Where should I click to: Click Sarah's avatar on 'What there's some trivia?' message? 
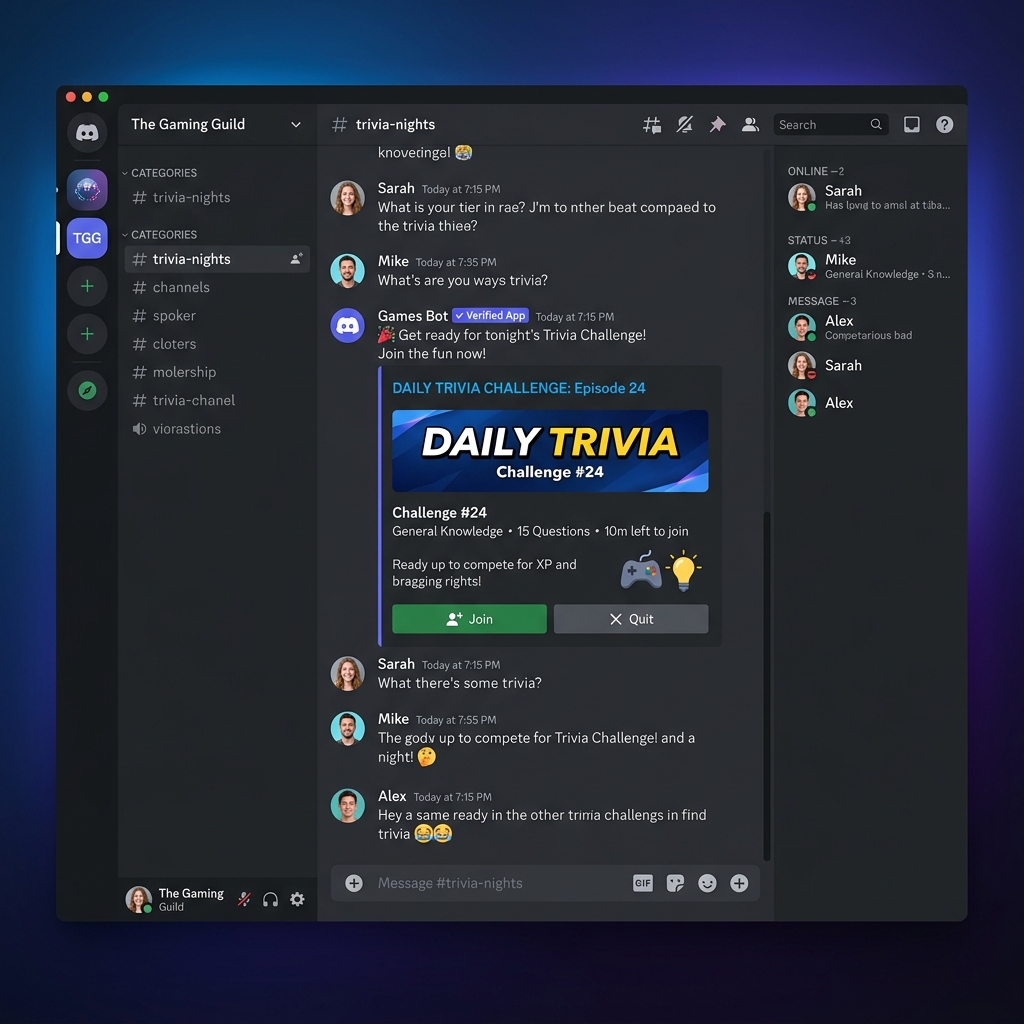[347, 673]
